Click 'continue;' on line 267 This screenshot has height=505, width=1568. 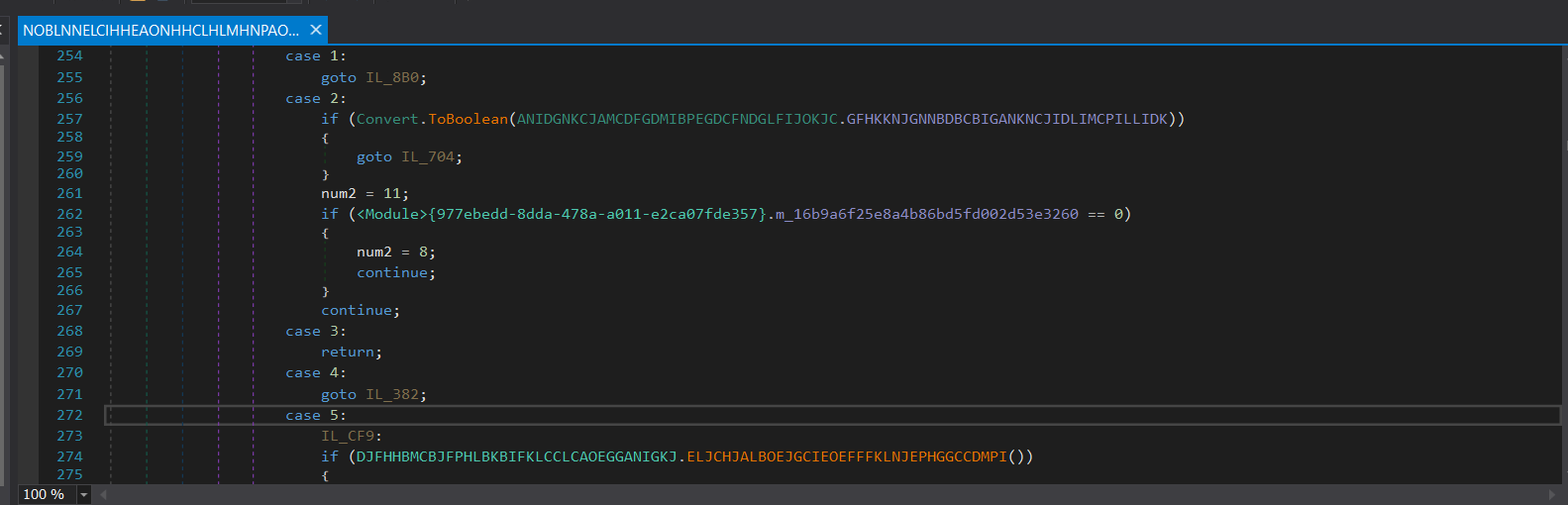[x=361, y=311]
